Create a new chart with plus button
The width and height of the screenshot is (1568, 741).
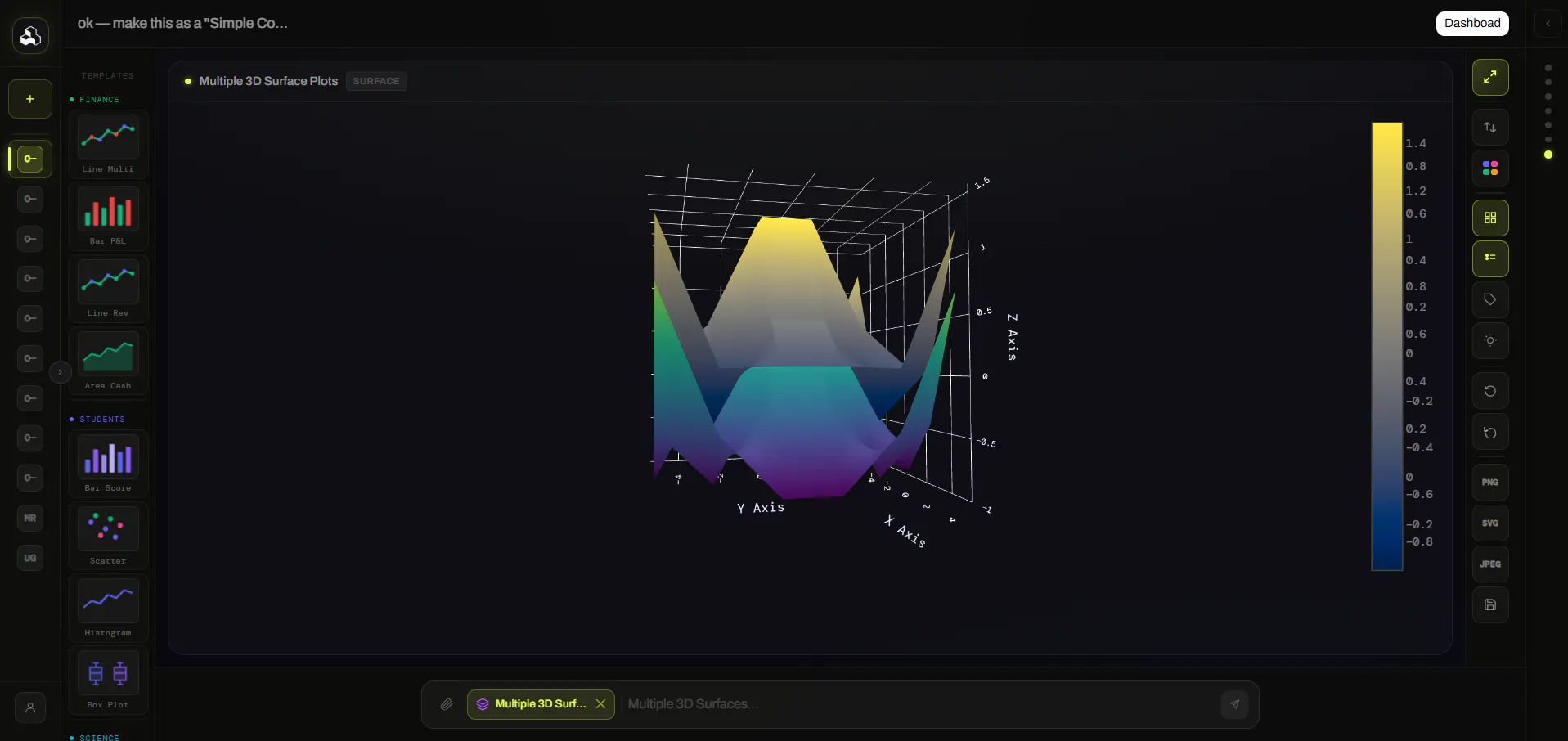(30, 99)
